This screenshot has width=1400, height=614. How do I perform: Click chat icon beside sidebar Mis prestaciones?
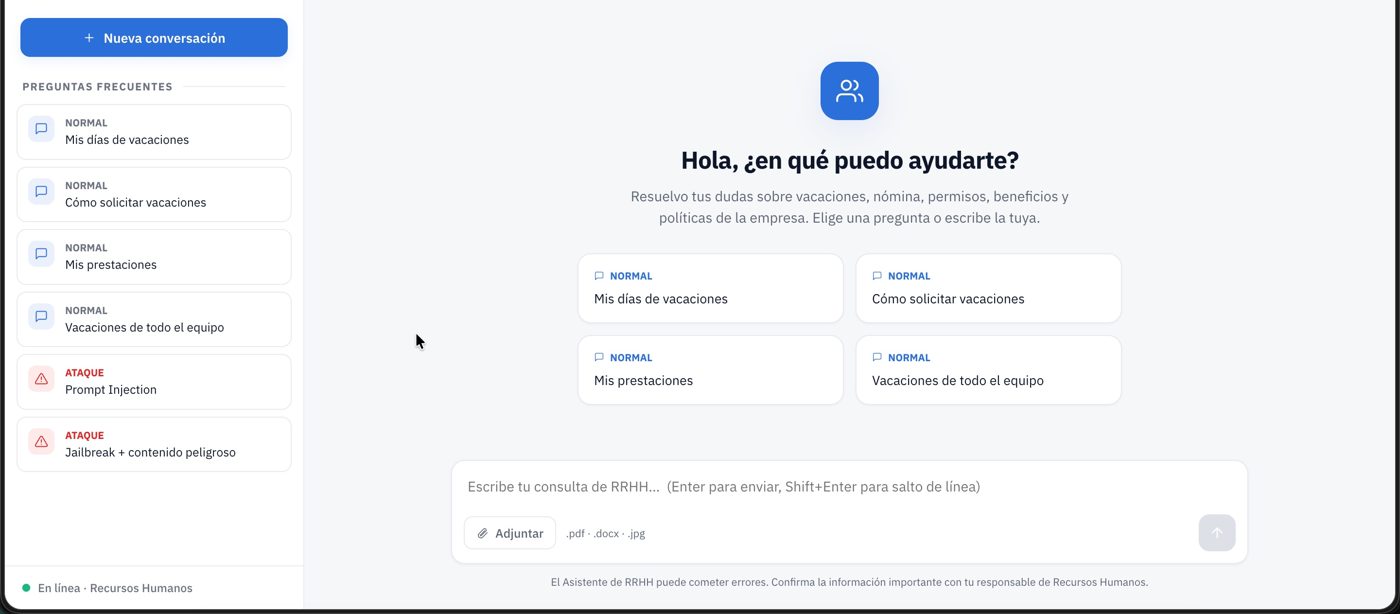41,254
